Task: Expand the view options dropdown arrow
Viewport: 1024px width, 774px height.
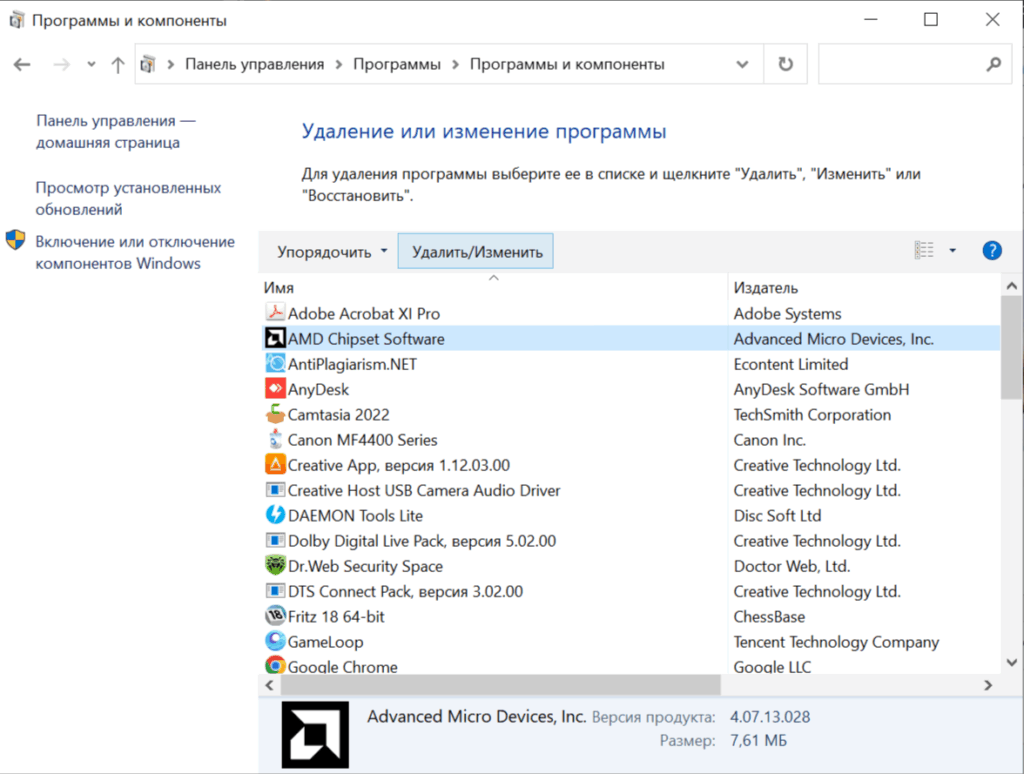Action: (x=952, y=251)
